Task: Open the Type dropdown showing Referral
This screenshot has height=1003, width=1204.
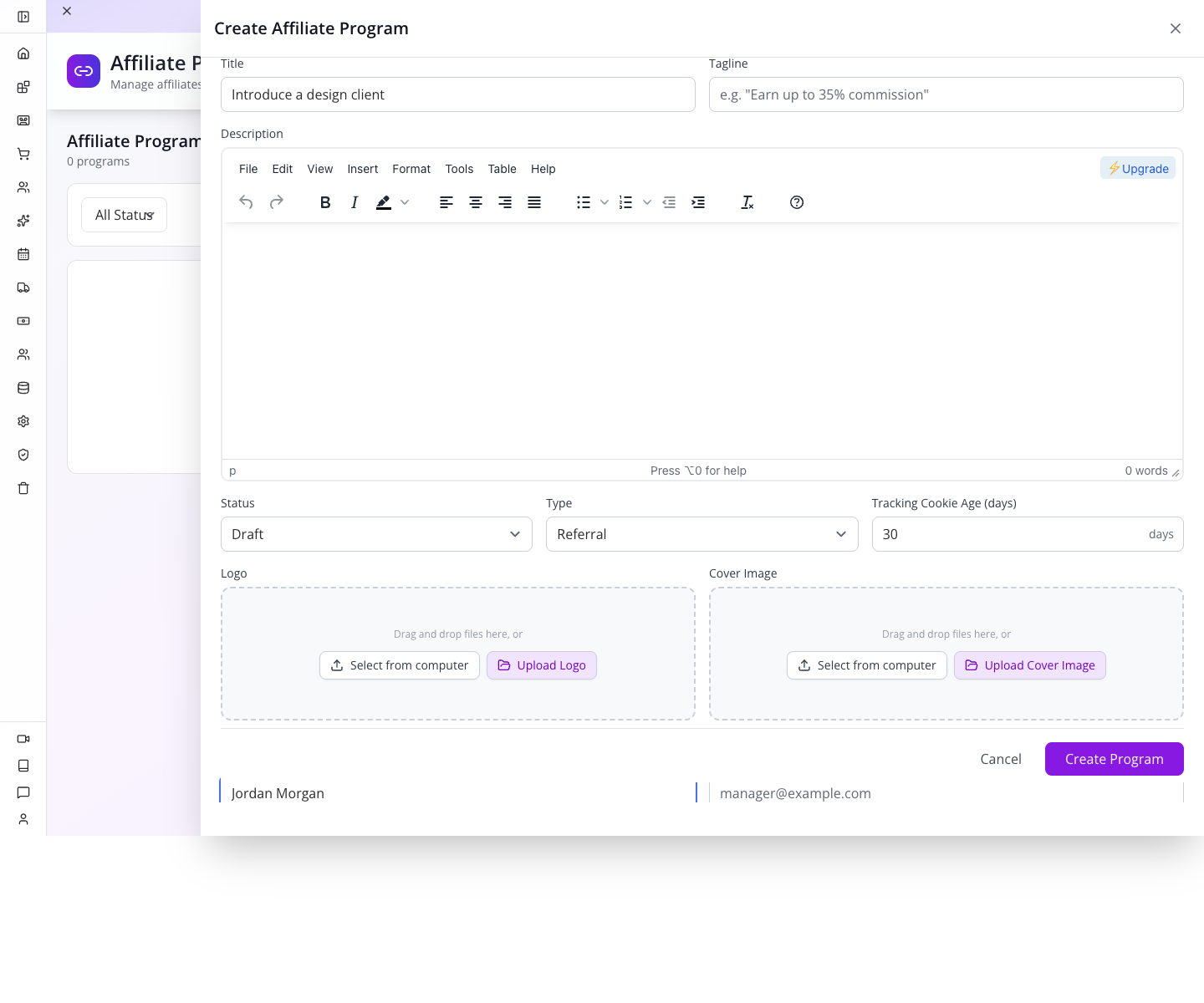Action: coord(702,534)
